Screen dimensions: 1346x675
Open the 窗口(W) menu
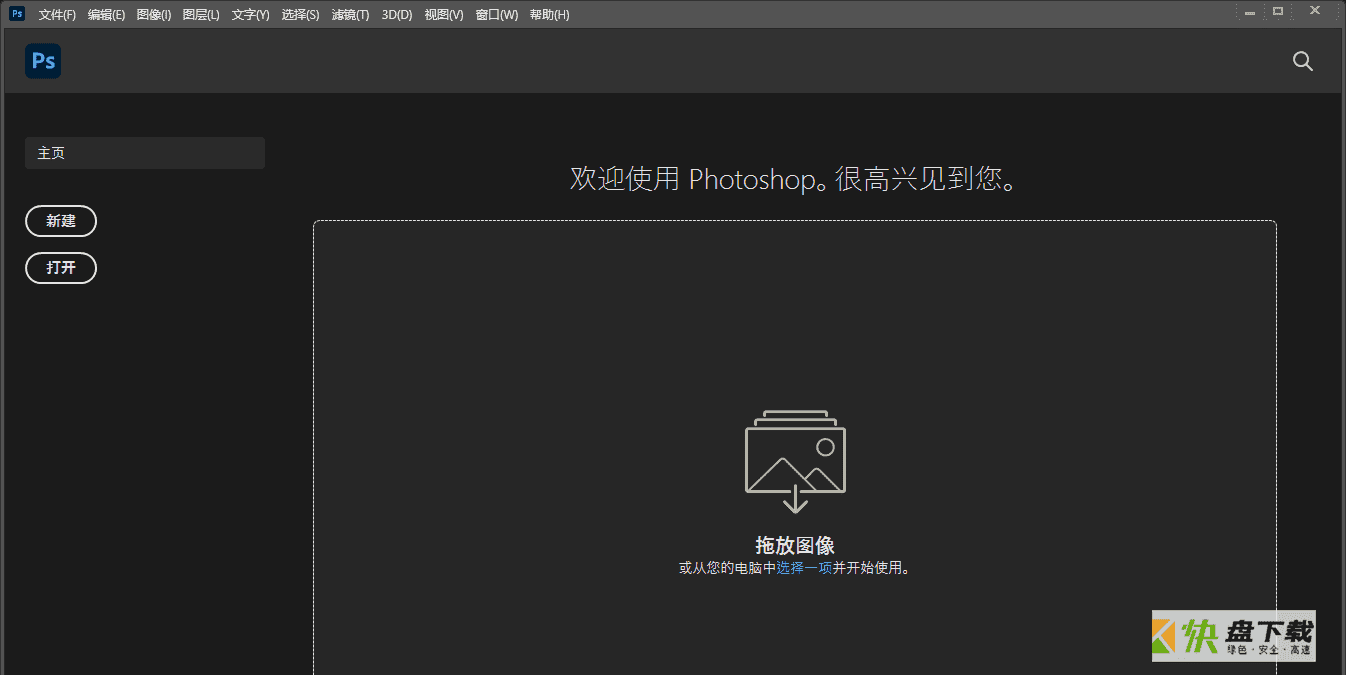(496, 15)
